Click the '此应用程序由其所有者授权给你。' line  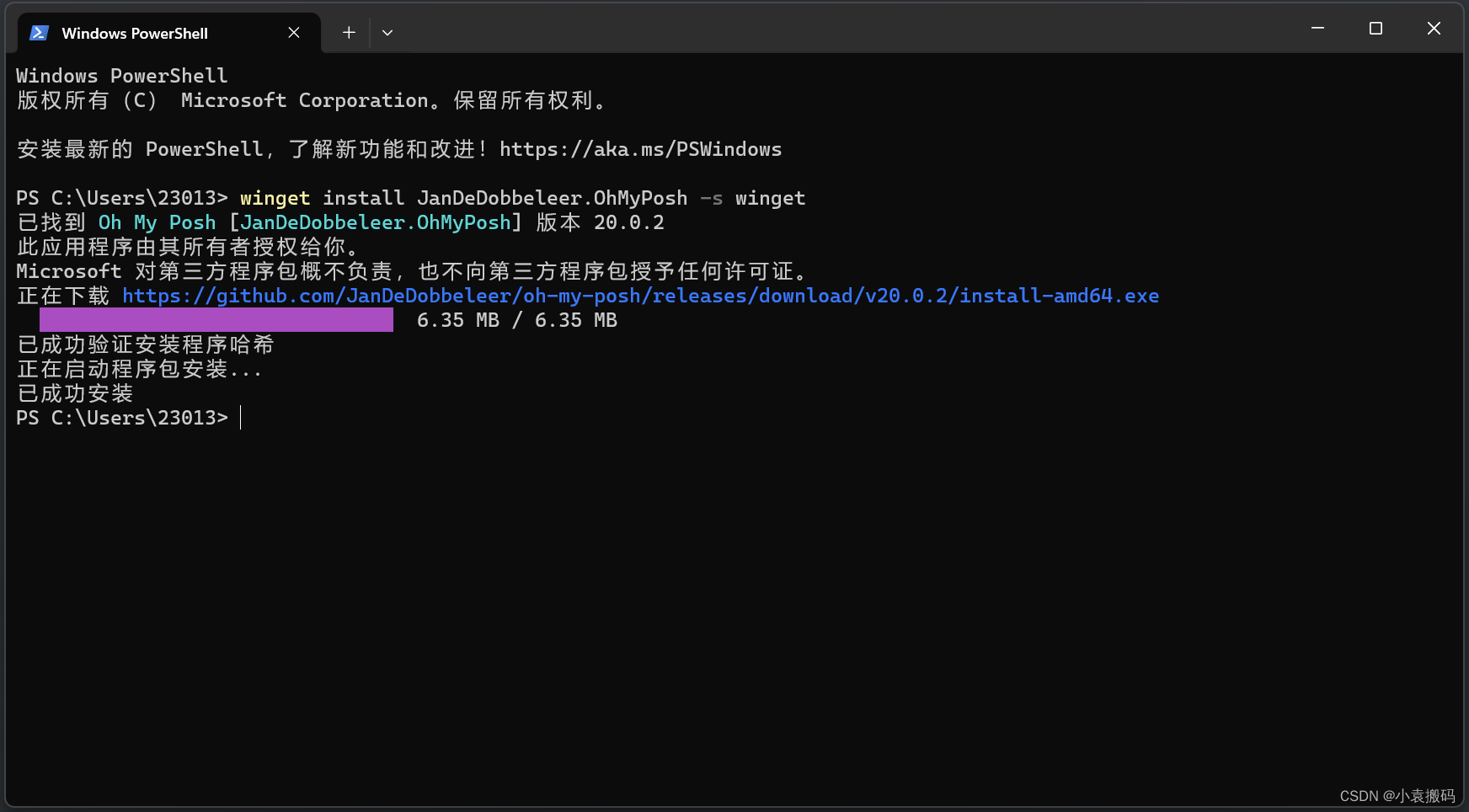coord(189,247)
